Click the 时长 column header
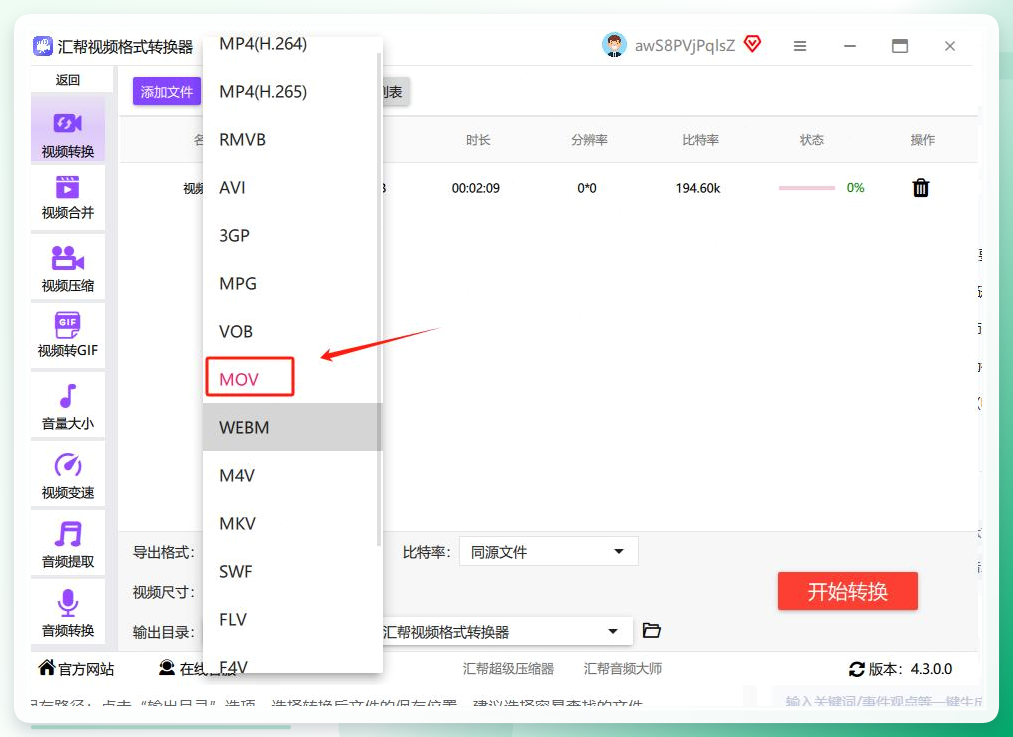 click(478, 140)
